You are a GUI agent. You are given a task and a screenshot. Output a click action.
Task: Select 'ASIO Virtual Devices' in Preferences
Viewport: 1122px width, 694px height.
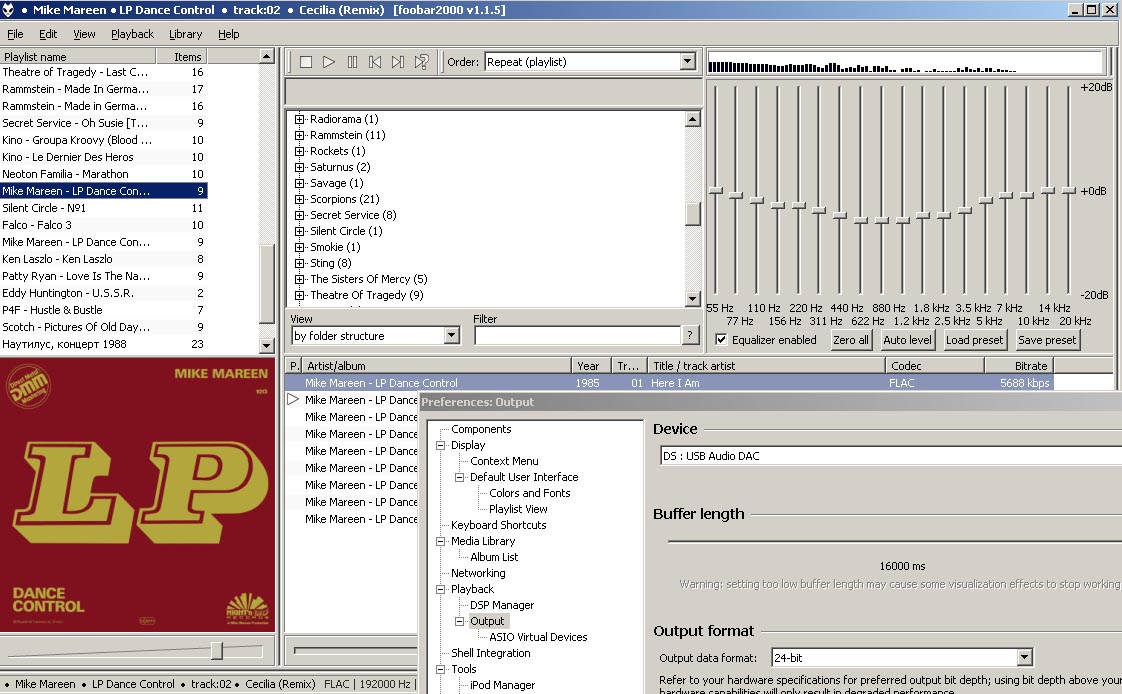[x=538, y=637]
